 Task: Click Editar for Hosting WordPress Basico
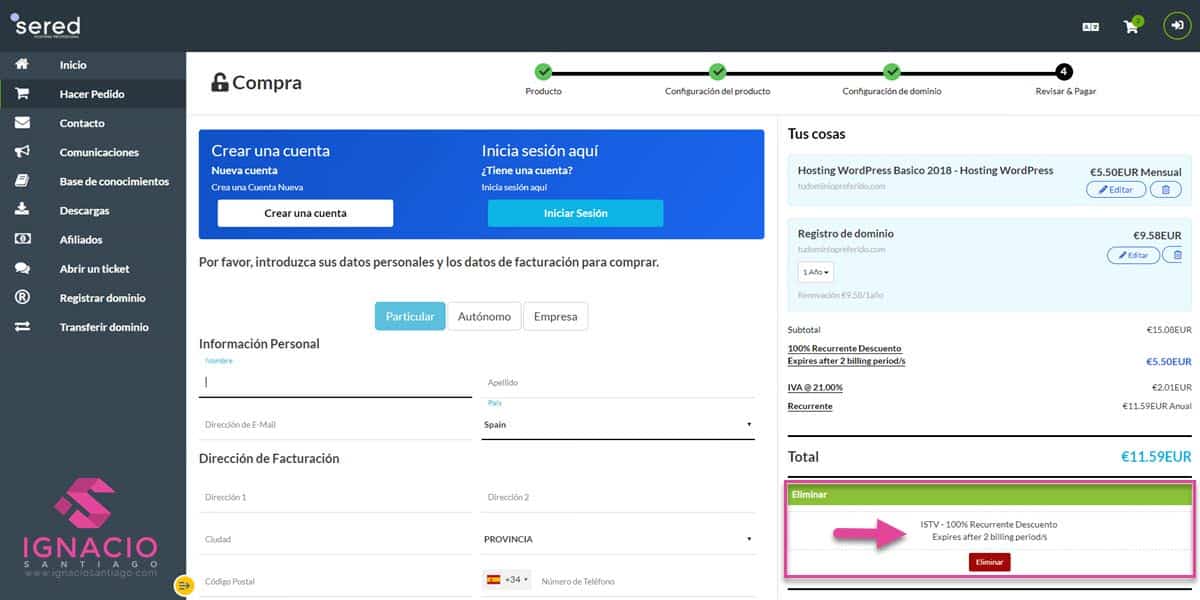[1117, 189]
